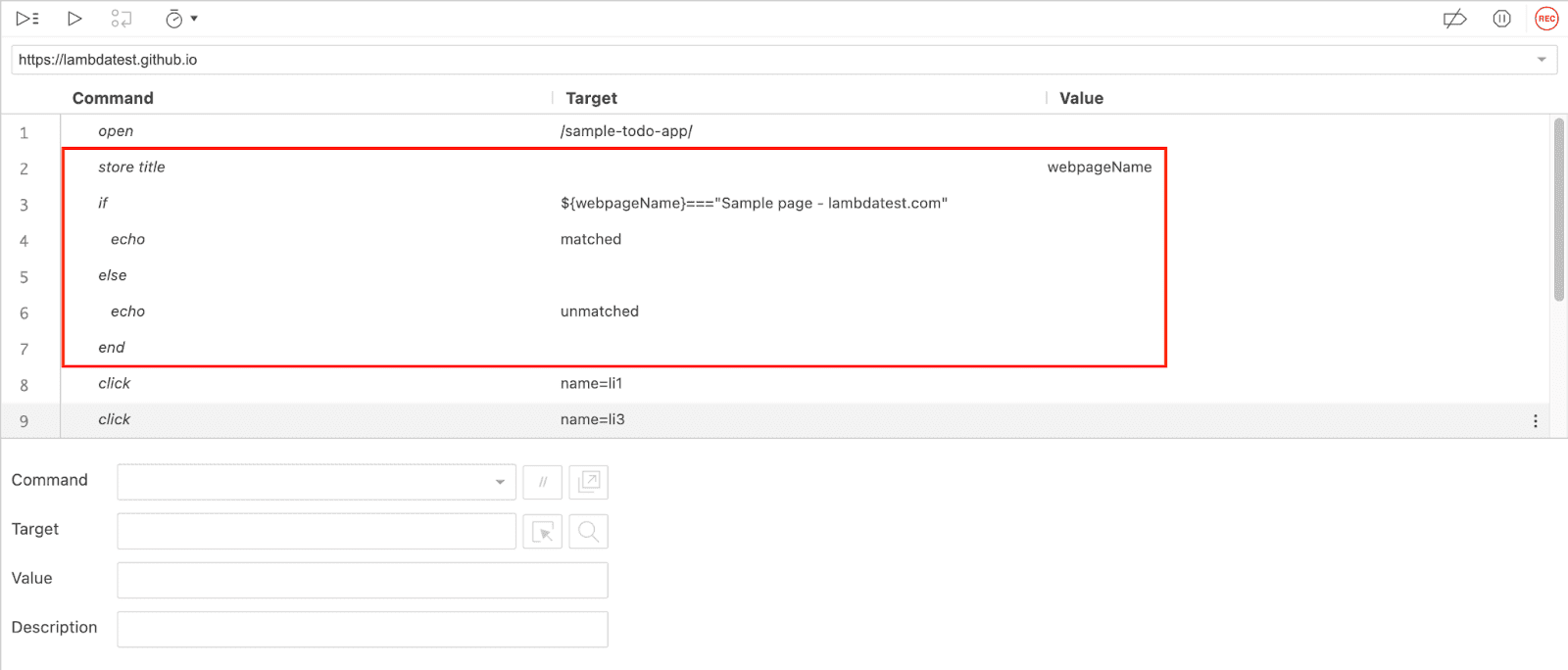Open the three-dot menu on row 9

(x=1535, y=421)
